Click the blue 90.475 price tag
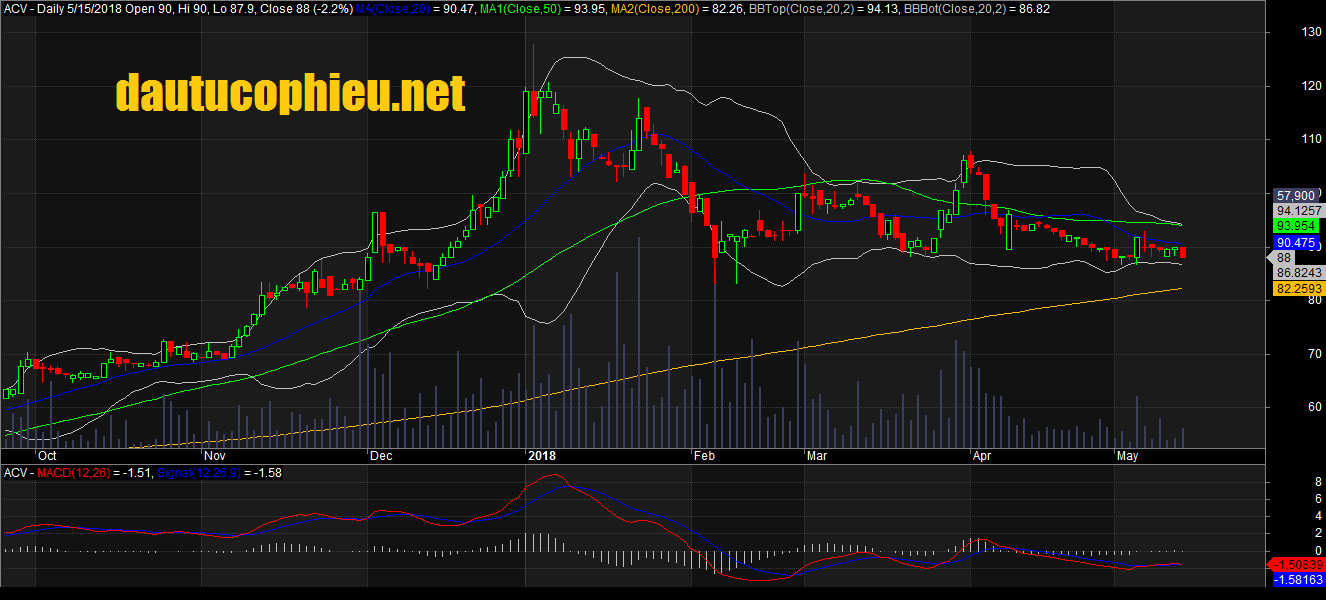This screenshot has width=1326, height=600. 1294,243
